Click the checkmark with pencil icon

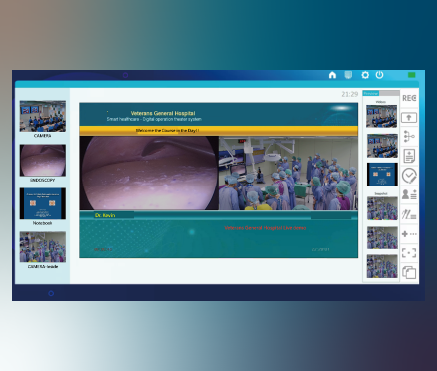click(409, 176)
